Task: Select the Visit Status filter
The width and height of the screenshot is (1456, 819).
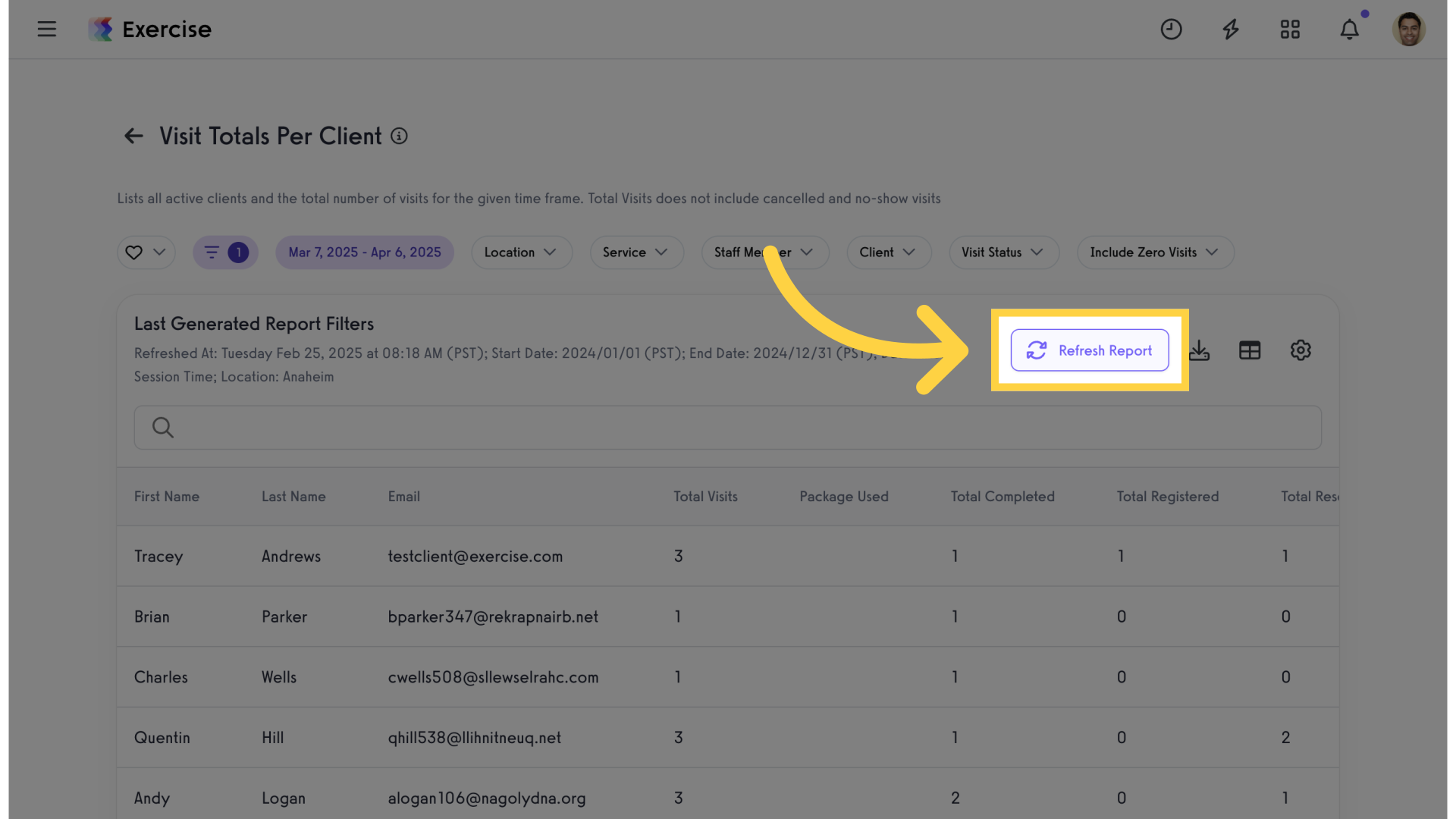Action: (1004, 252)
